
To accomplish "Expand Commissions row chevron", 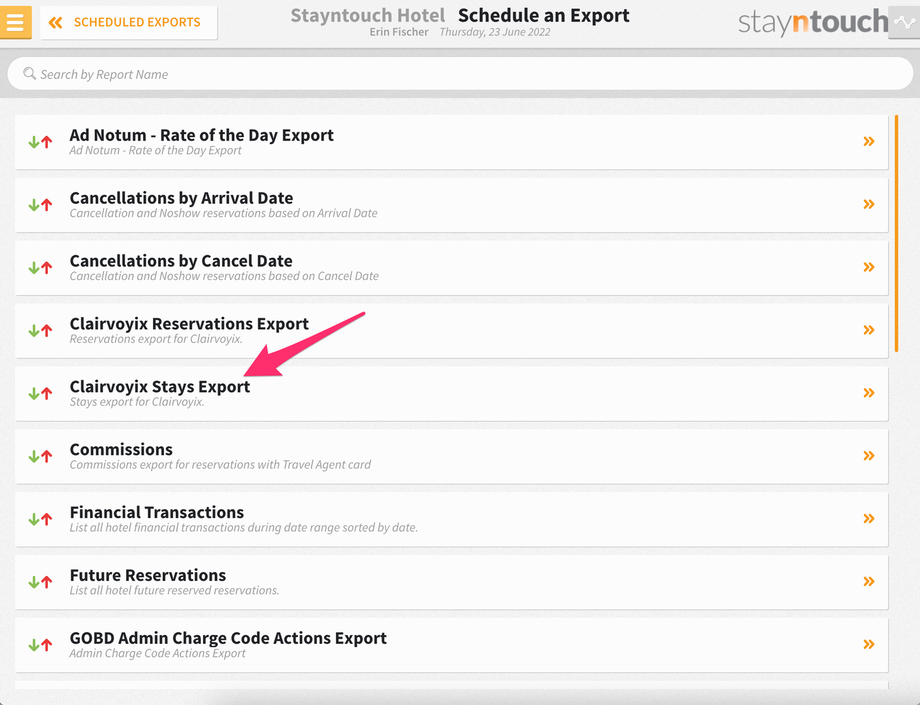I will (869, 455).
